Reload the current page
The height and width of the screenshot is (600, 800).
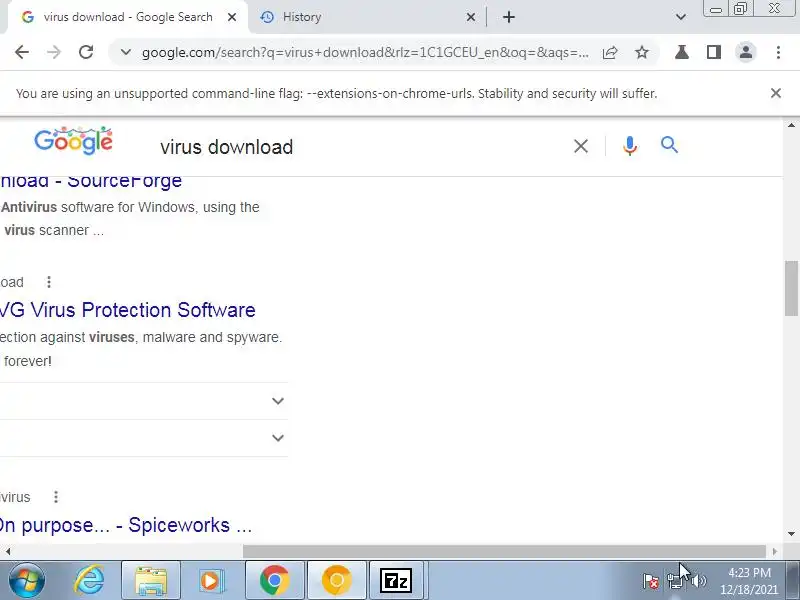(86, 52)
